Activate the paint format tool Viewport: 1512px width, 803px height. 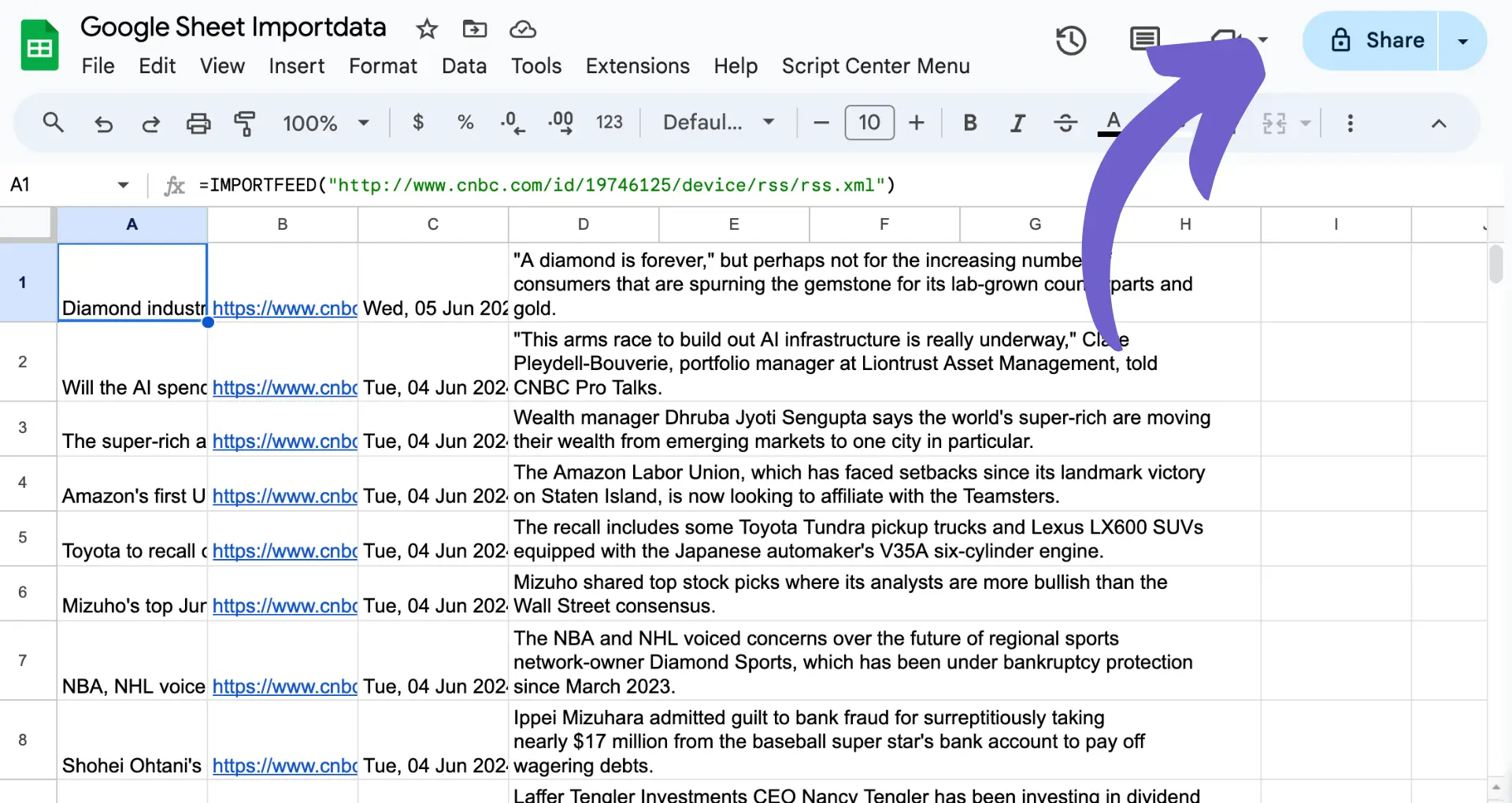[245, 124]
